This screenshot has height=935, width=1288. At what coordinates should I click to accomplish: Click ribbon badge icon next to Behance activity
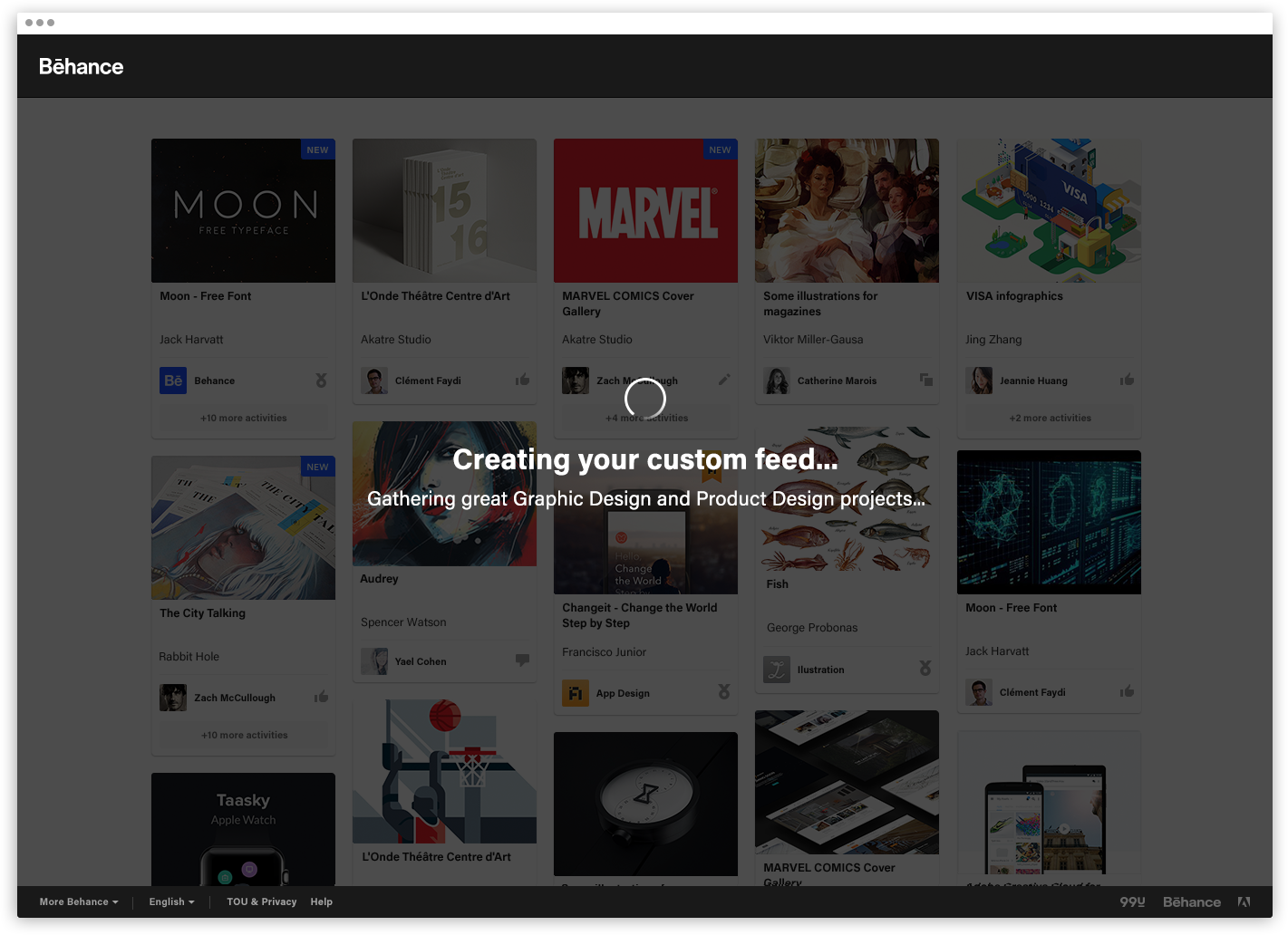(321, 381)
